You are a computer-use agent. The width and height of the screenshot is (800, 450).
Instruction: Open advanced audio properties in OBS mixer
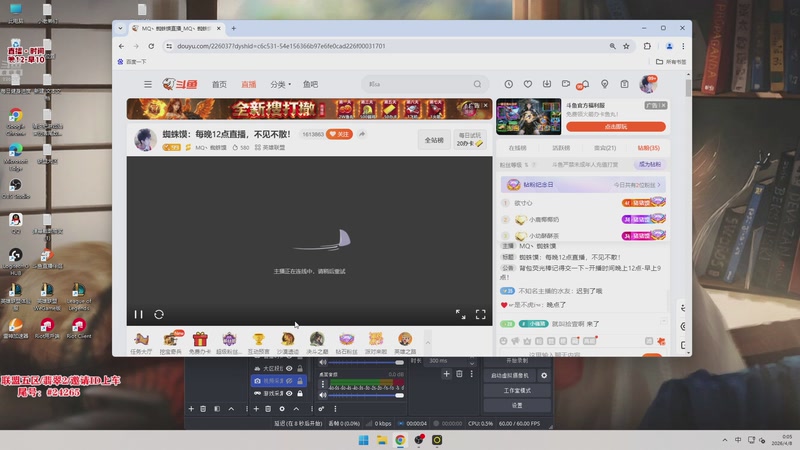(321, 409)
